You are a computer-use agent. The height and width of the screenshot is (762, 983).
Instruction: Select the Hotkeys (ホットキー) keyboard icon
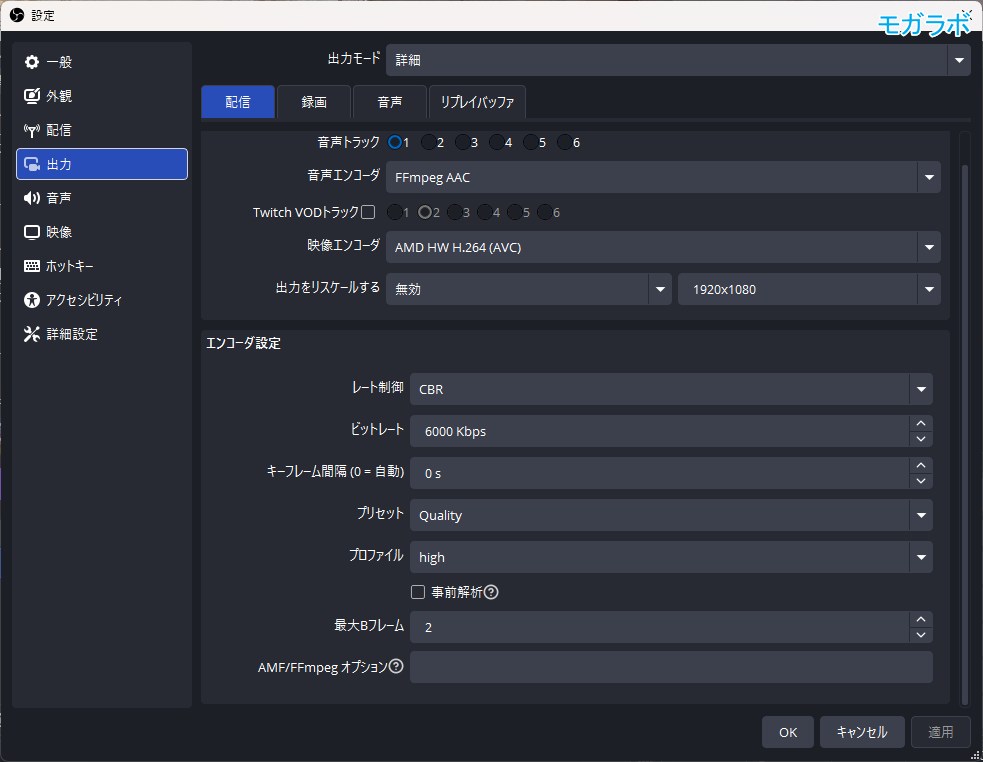[x=31, y=266]
